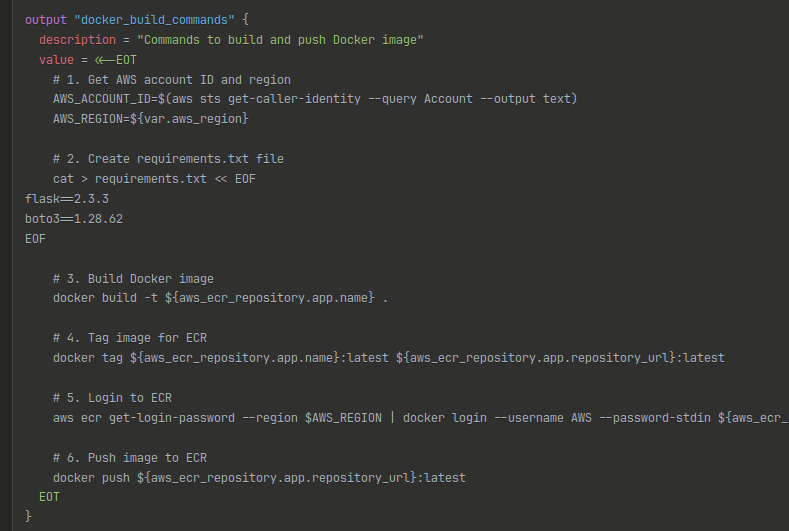Click comment "# 3. Build Docker image"
Viewport: 789px width, 531px height.
(x=133, y=279)
